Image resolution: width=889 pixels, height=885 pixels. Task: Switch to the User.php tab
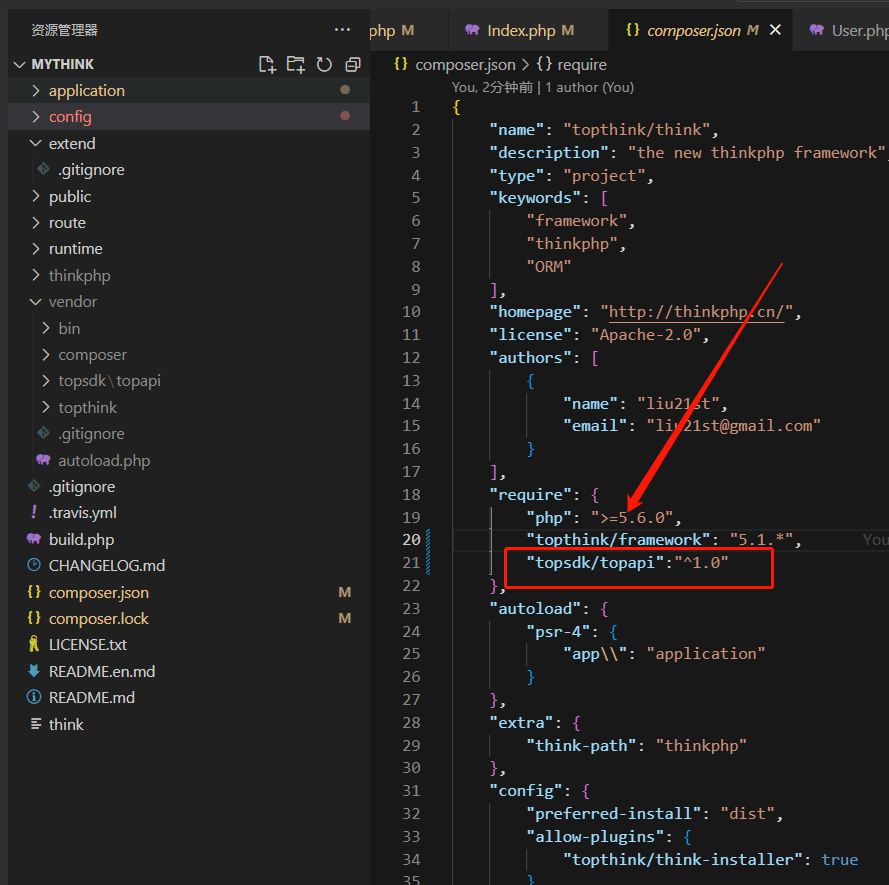coord(857,30)
